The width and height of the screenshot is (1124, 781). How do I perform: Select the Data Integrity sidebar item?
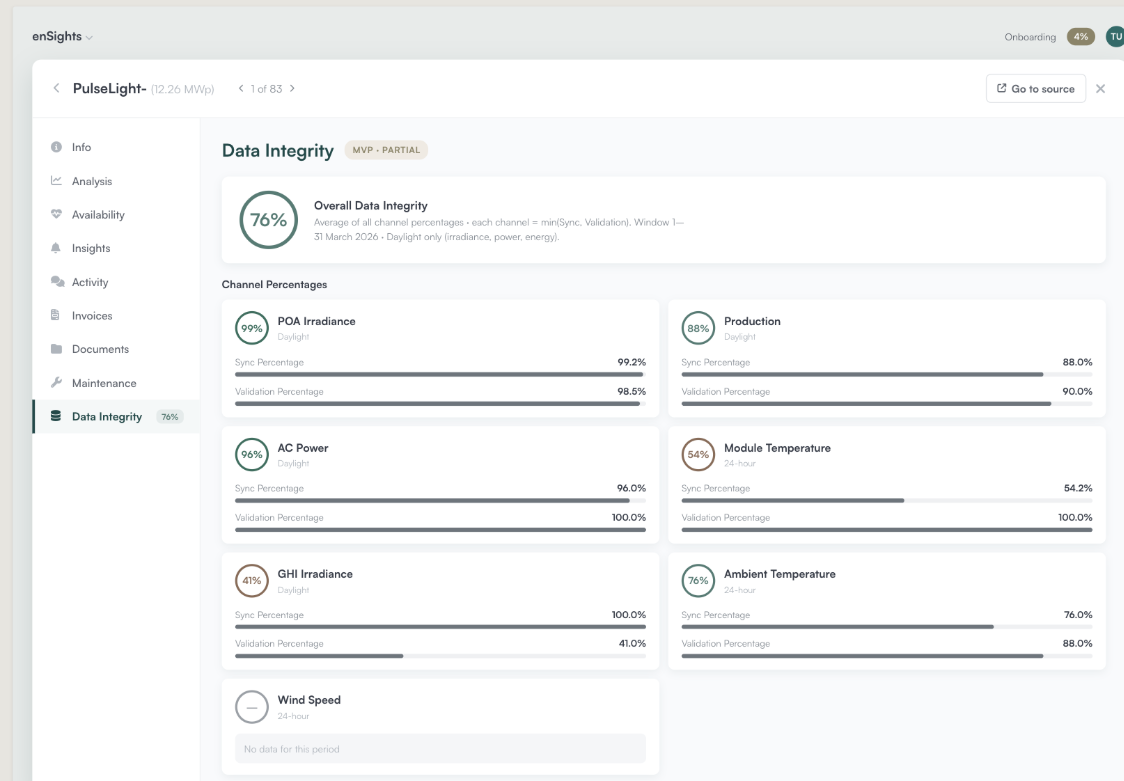pos(116,416)
